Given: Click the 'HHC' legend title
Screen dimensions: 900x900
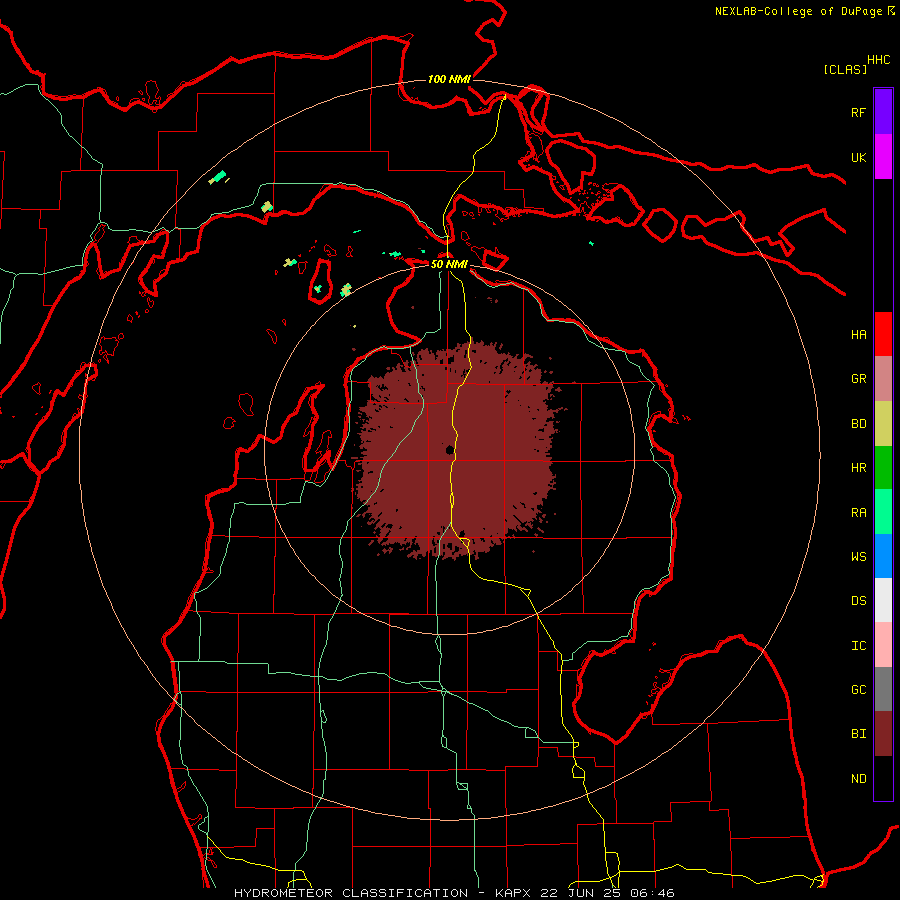Looking at the screenshot, I should 879,60.
